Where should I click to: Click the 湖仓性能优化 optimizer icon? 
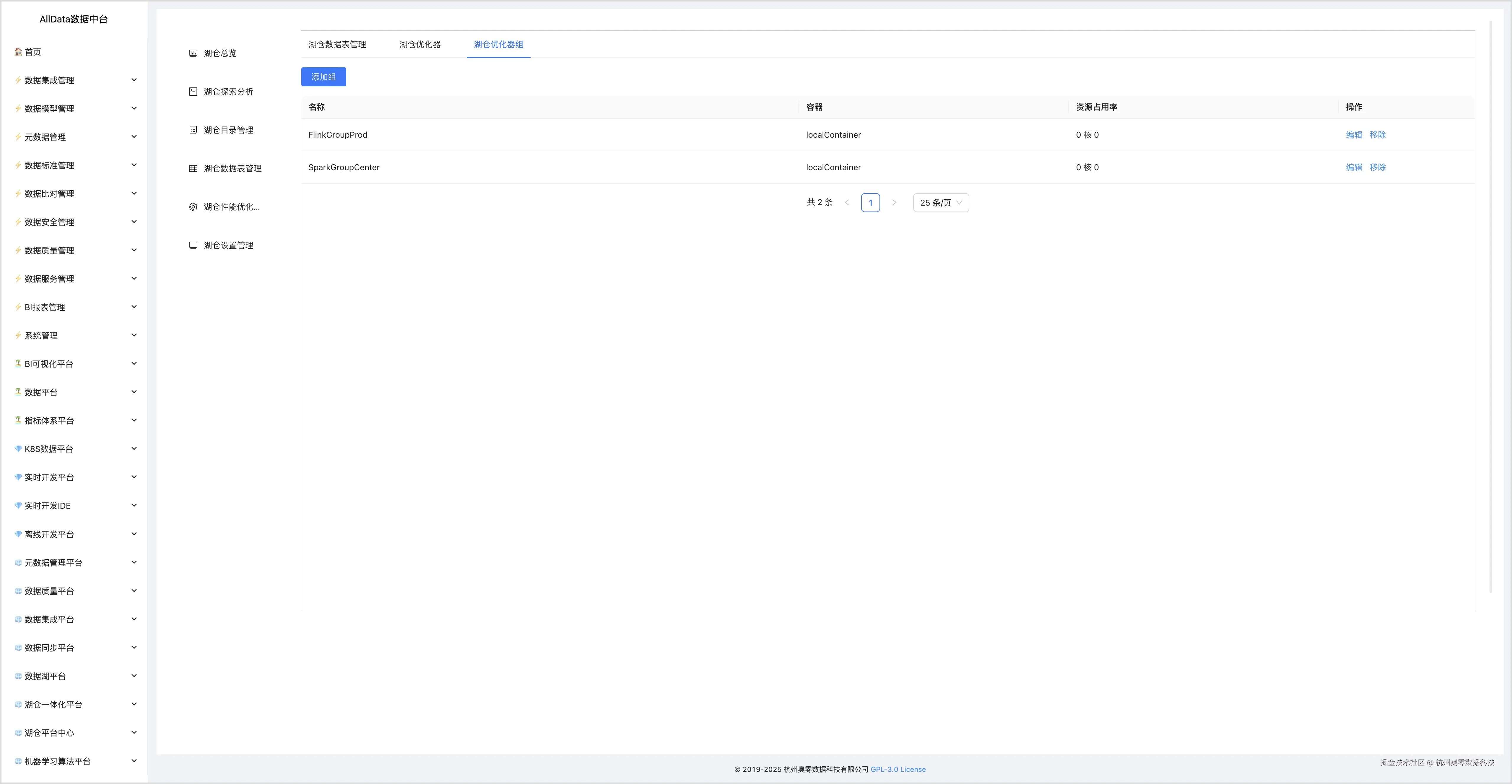click(193, 207)
